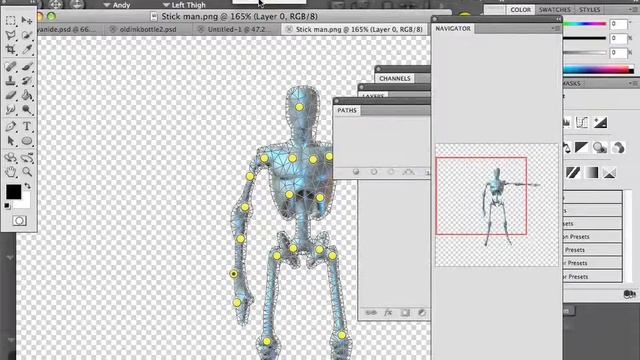Load path as selection button
This screenshot has width=640, height=360.
[391, 172]
